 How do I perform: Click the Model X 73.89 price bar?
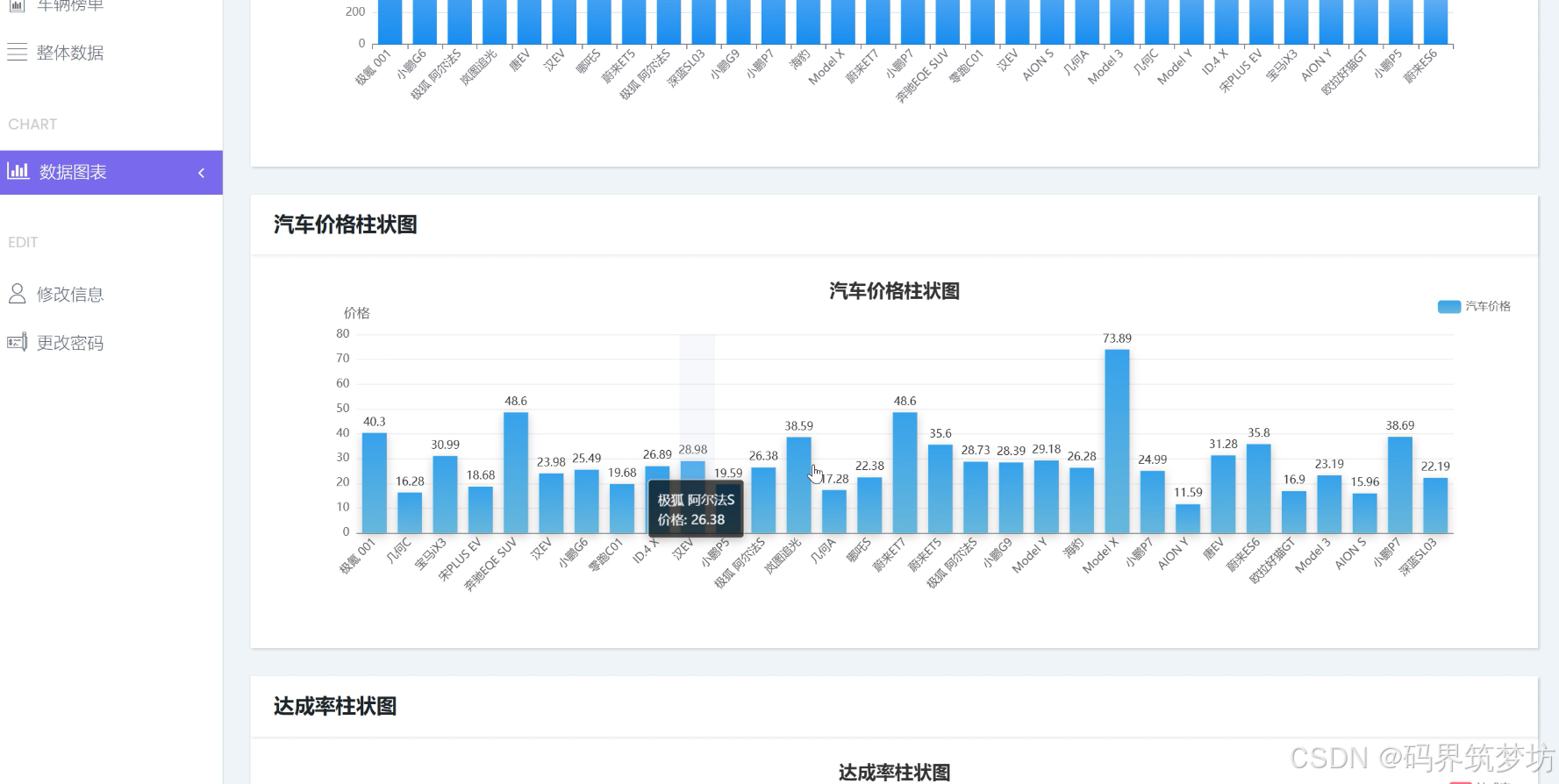pos(1117,441)
